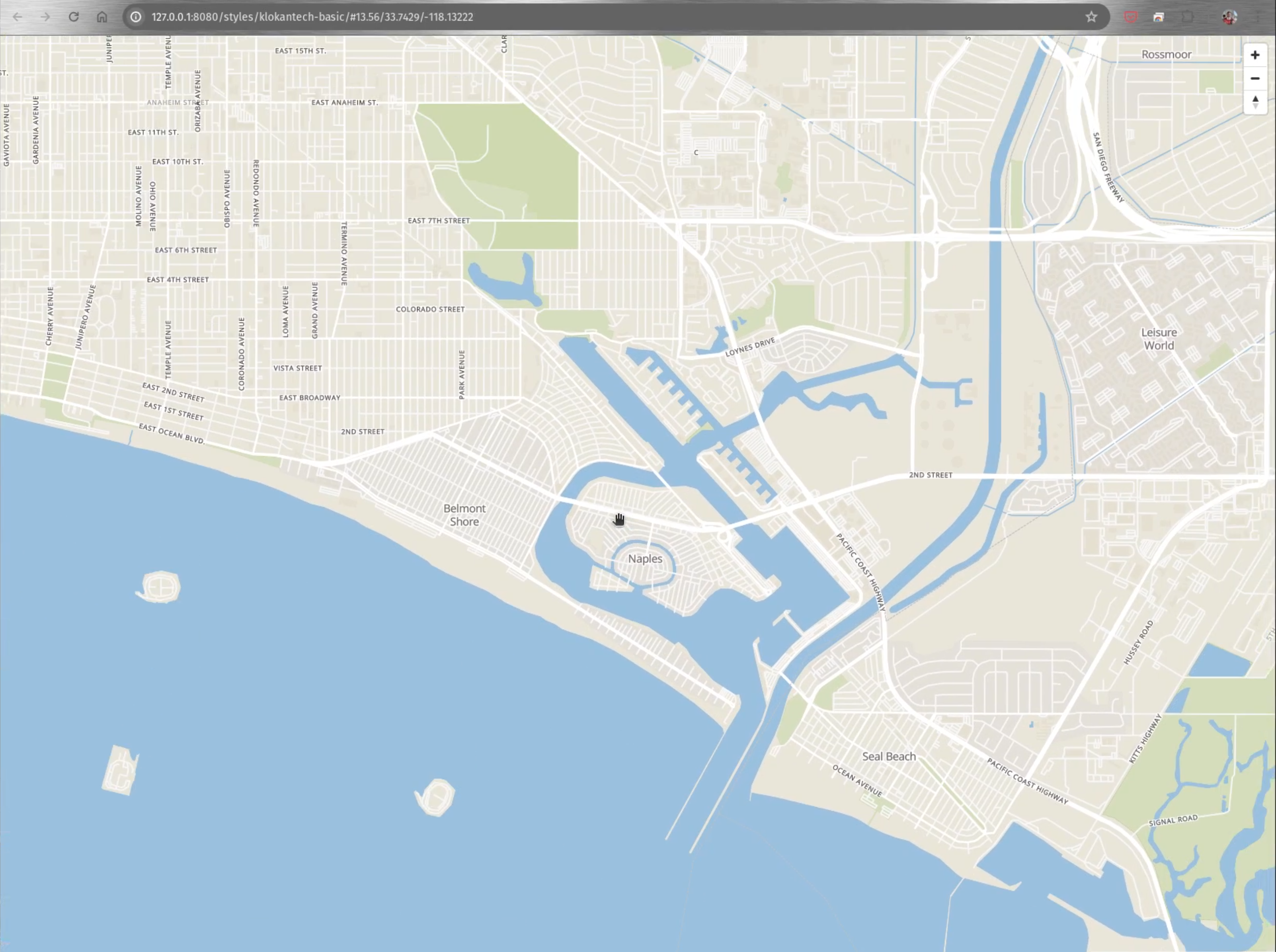Zoom in with the plus button

[x=1255, y=55]
